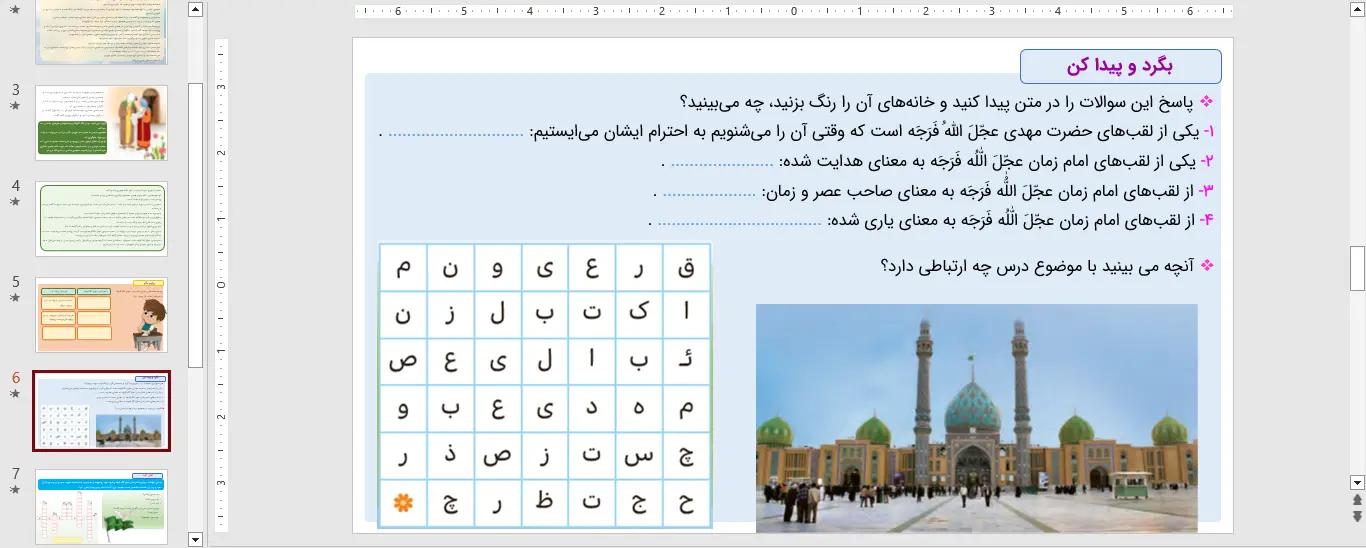Click the animation star under slide number 6
Viewport: 1366px width, 548px height.
point(15,394)
